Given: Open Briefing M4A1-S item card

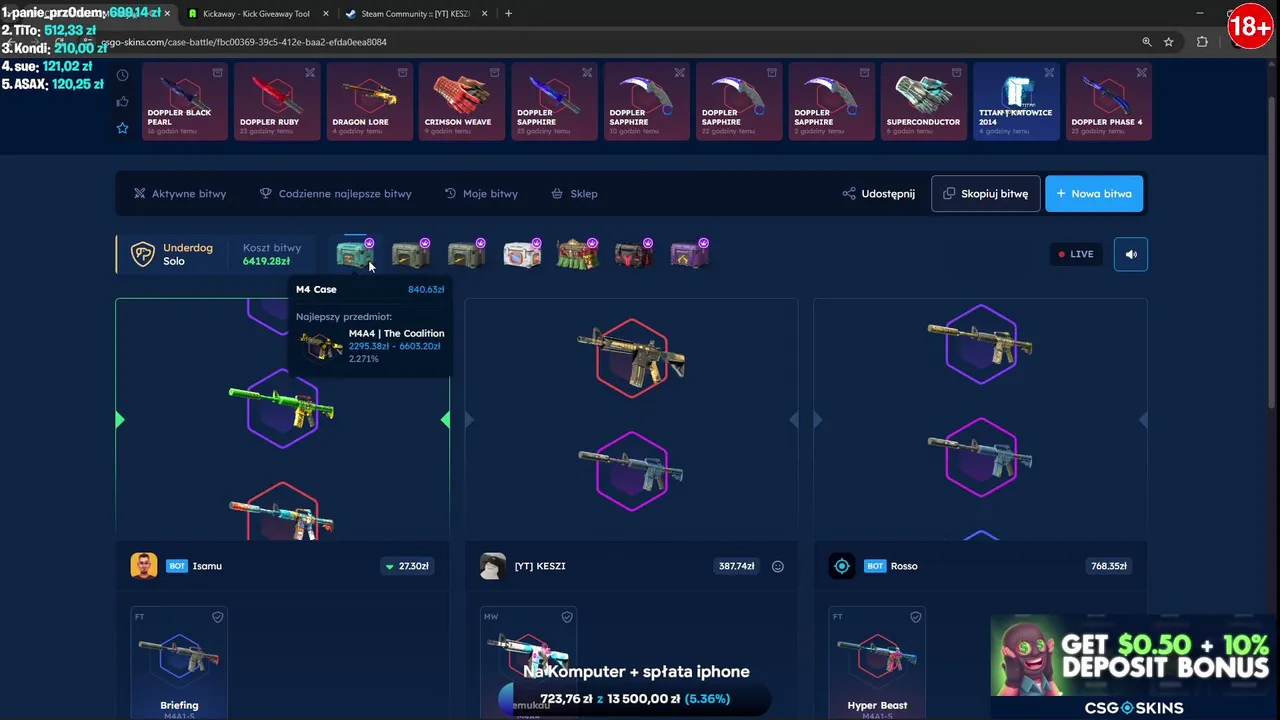Looking at the screenshot, I should [x=179, y=663].
